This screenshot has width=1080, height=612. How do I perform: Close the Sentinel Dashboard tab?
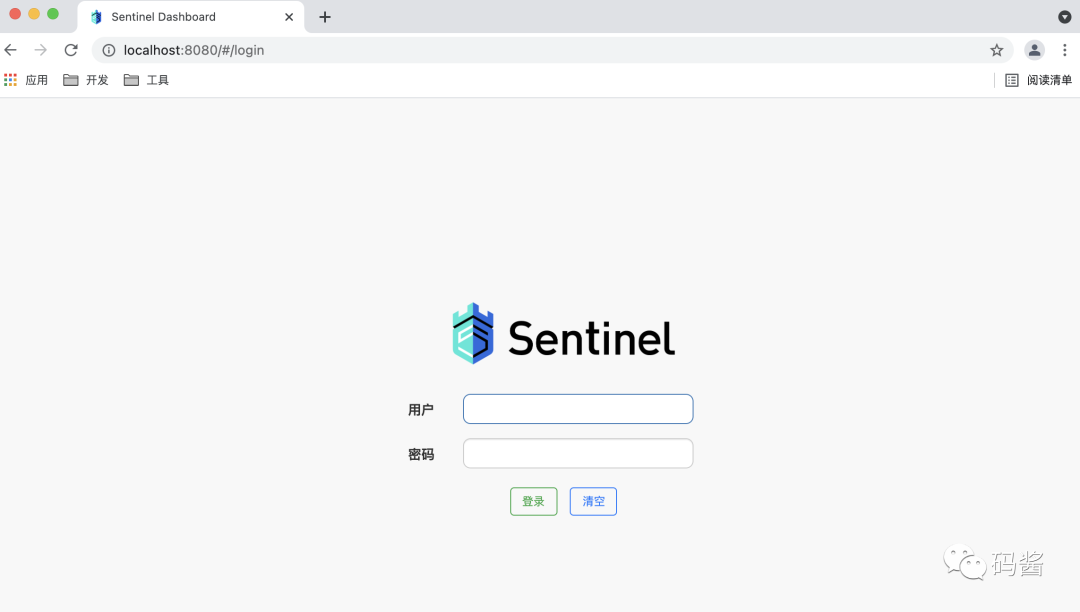click(289, 17)
